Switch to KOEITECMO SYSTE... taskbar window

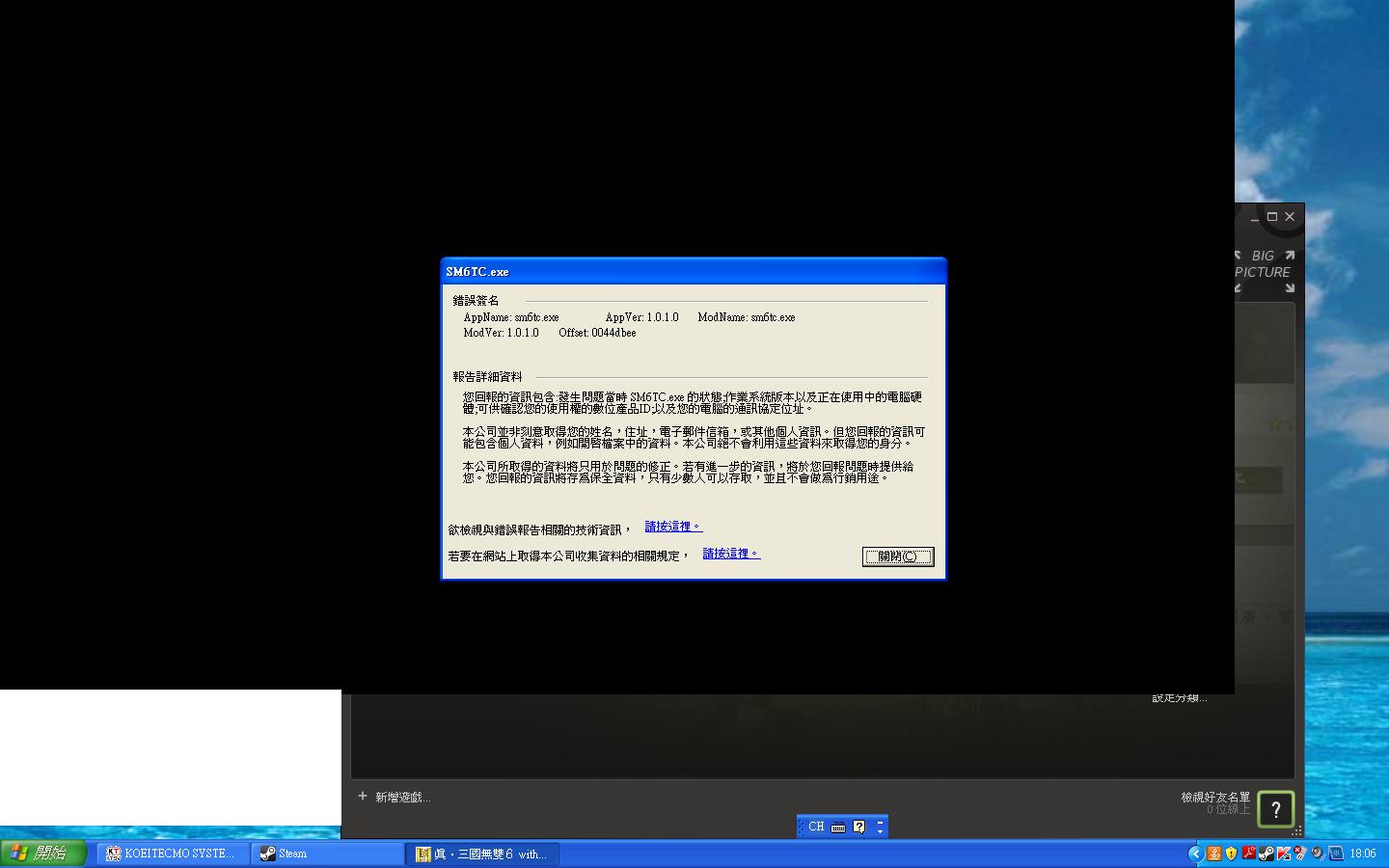point(173,854)
